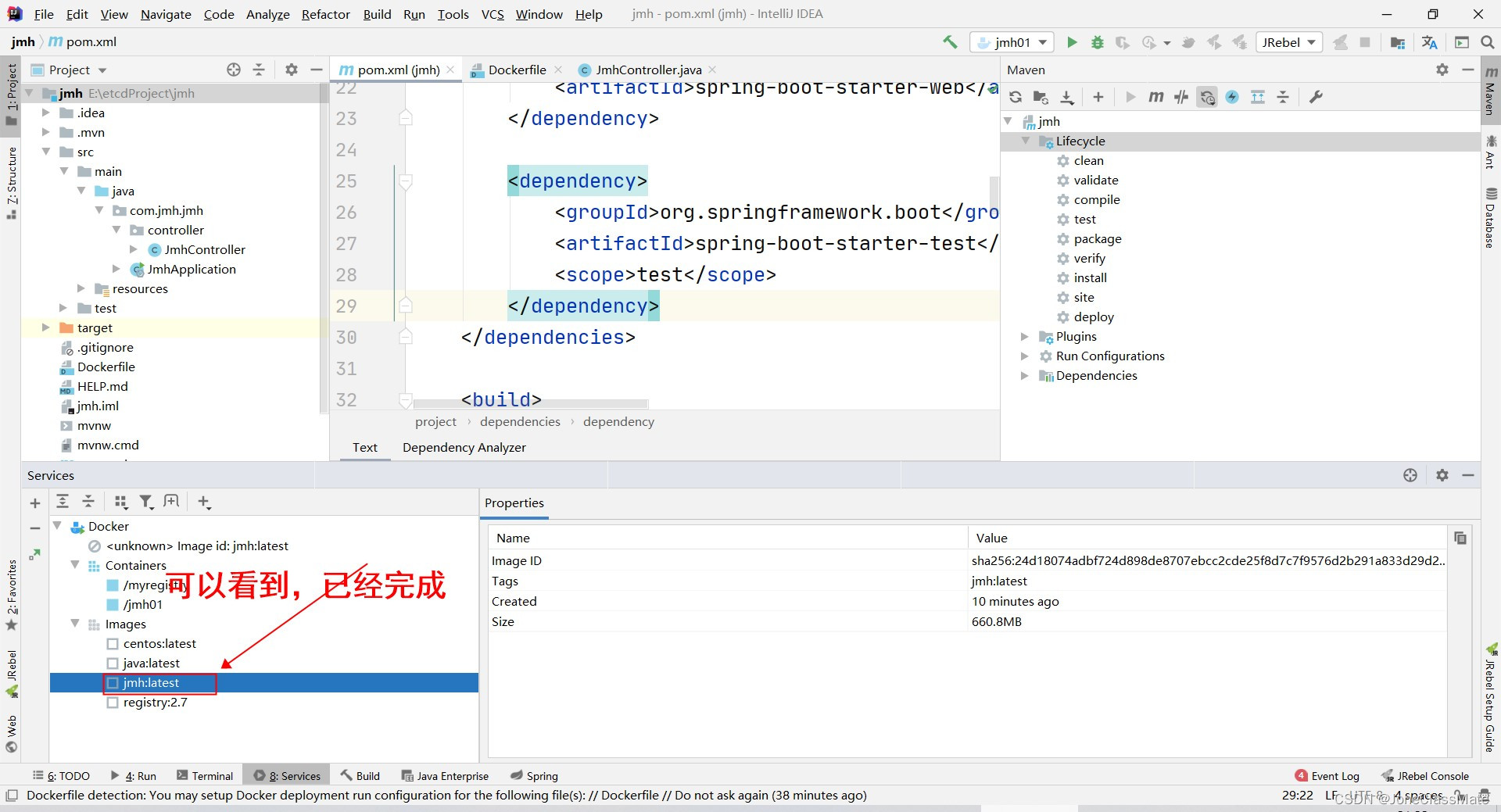Collapse the Images node in Services
This screenshot has height=812, width=1501.
[75, 624]
